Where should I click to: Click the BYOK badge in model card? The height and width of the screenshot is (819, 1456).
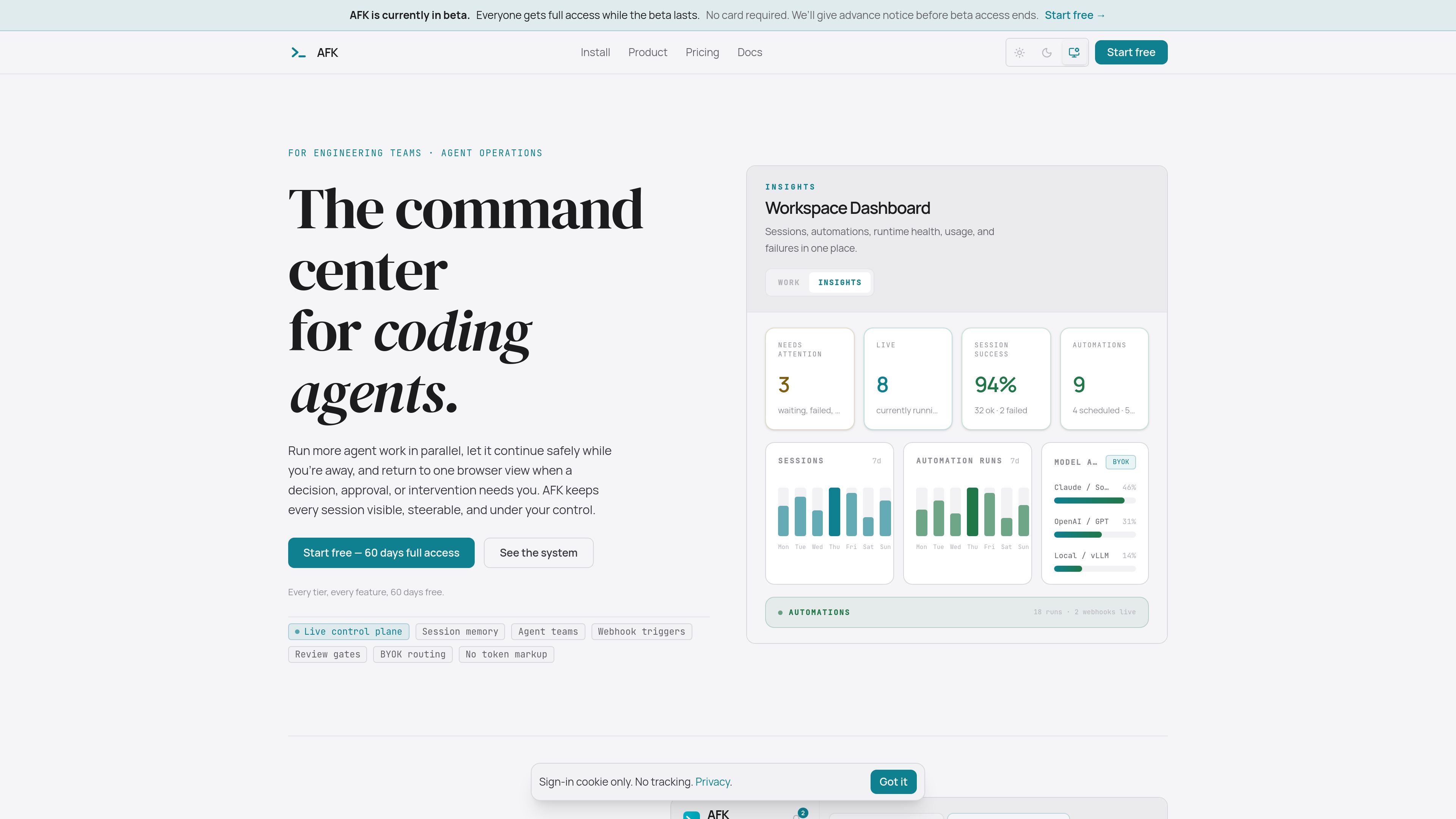coord(1120,462)
